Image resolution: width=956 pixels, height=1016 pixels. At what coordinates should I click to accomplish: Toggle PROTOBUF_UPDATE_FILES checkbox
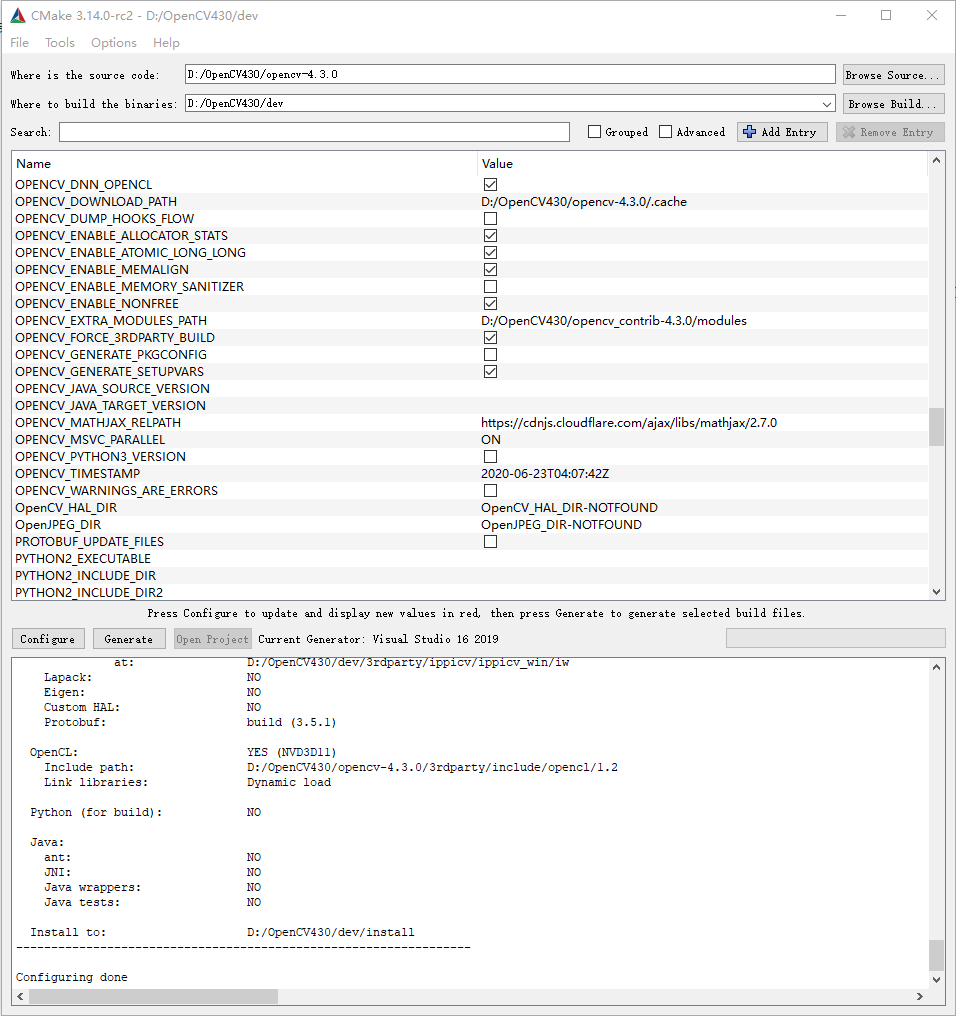point(491,541)
